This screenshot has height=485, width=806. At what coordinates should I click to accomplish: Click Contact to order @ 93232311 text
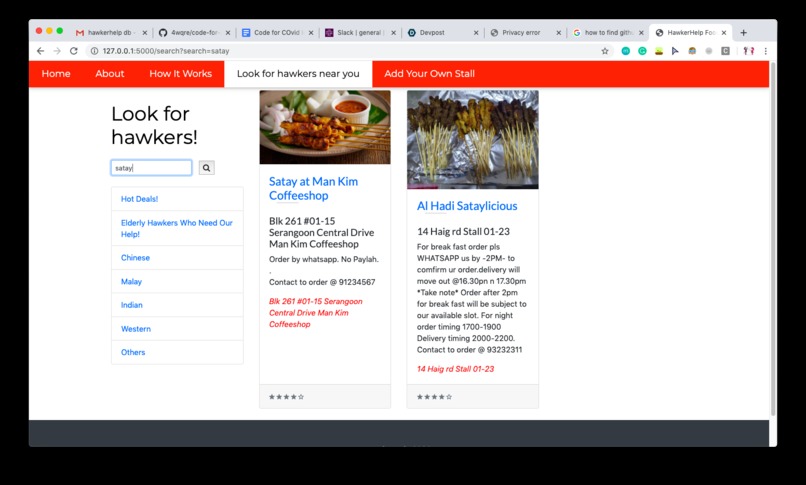pos(469,349)
